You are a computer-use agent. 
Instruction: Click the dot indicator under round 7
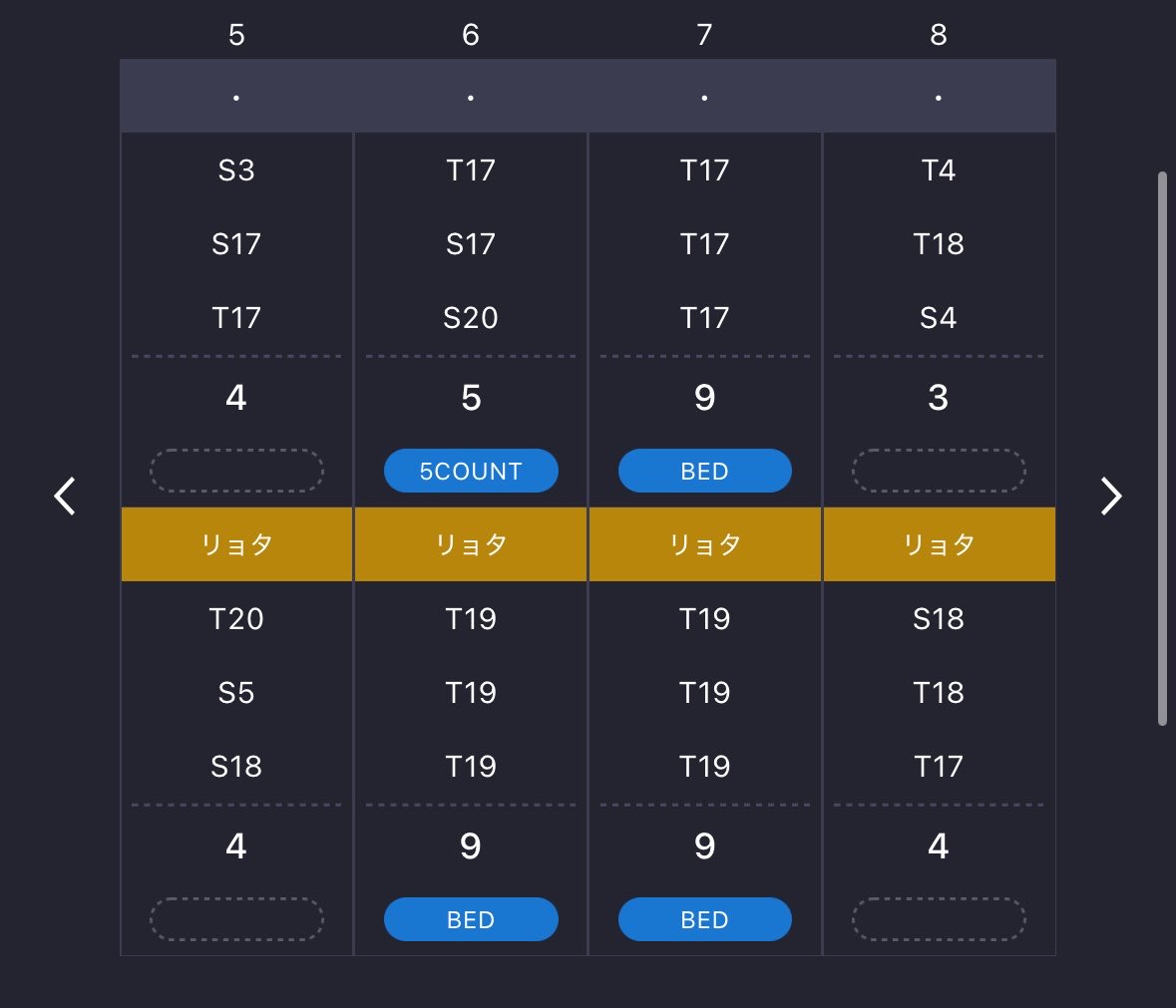[704, 98]
